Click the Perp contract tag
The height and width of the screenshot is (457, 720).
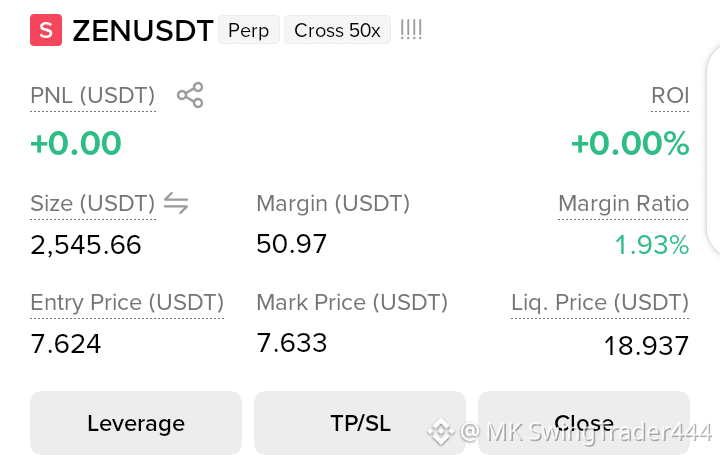click(248, 30)
